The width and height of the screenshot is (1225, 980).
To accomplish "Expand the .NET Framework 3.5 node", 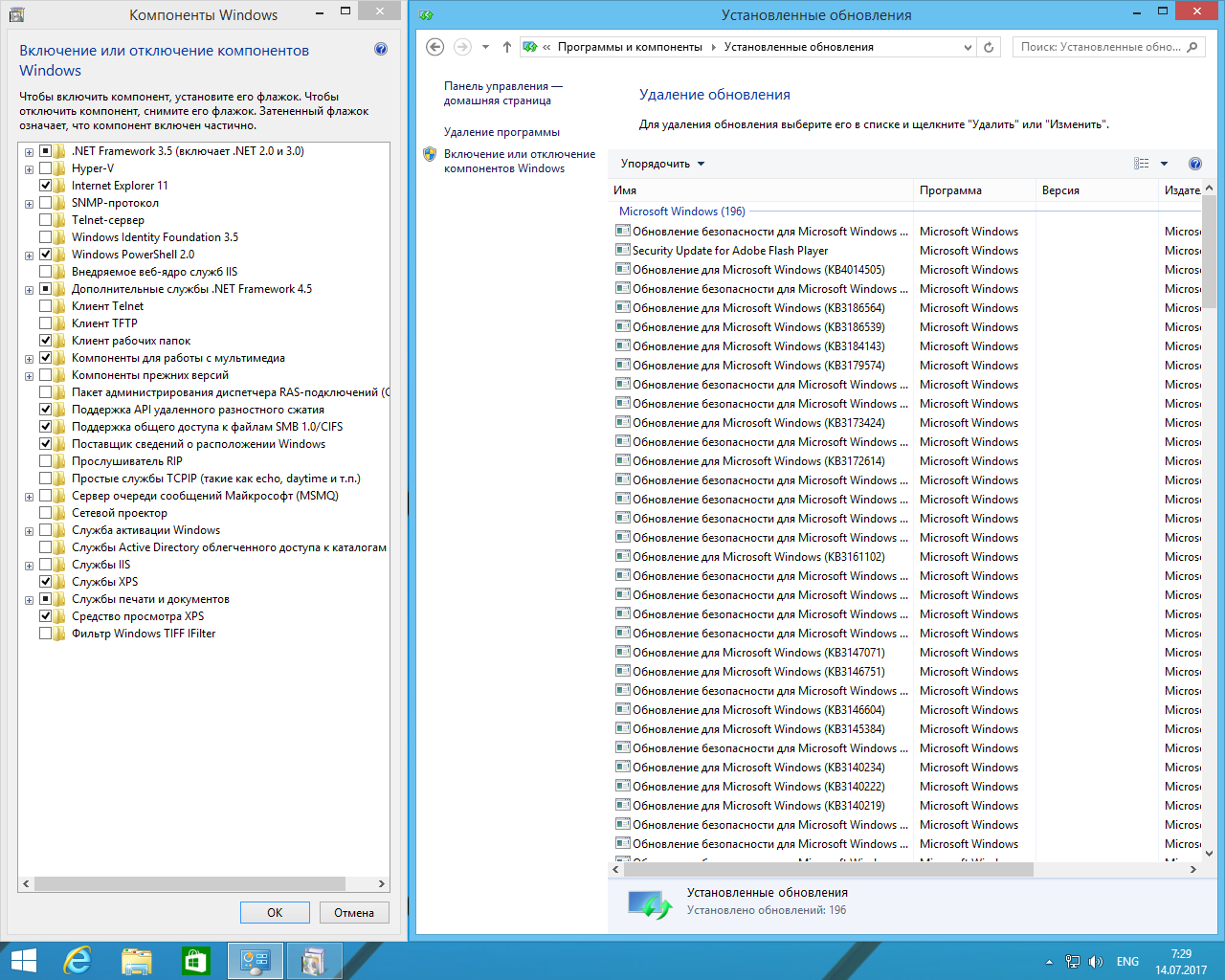I will [x=29, y=152].
